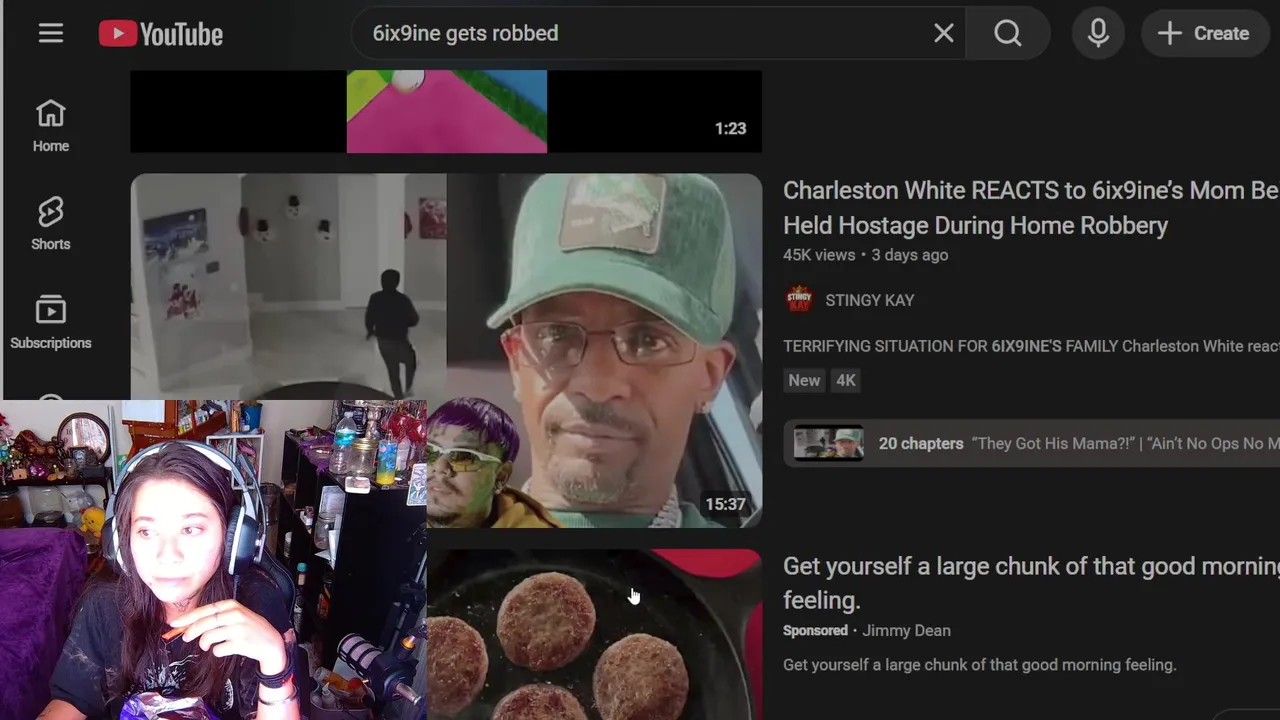Click the chapter preview thumbnail image
Viewport: 1280px width, 720px height.
point(828,443)
